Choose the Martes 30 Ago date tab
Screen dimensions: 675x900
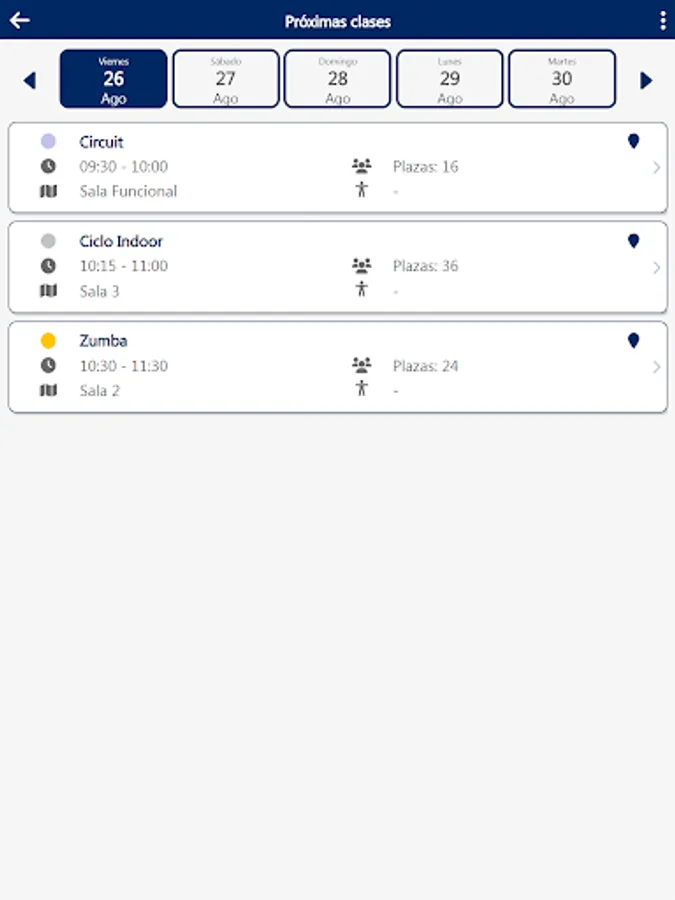coord(562,79)
